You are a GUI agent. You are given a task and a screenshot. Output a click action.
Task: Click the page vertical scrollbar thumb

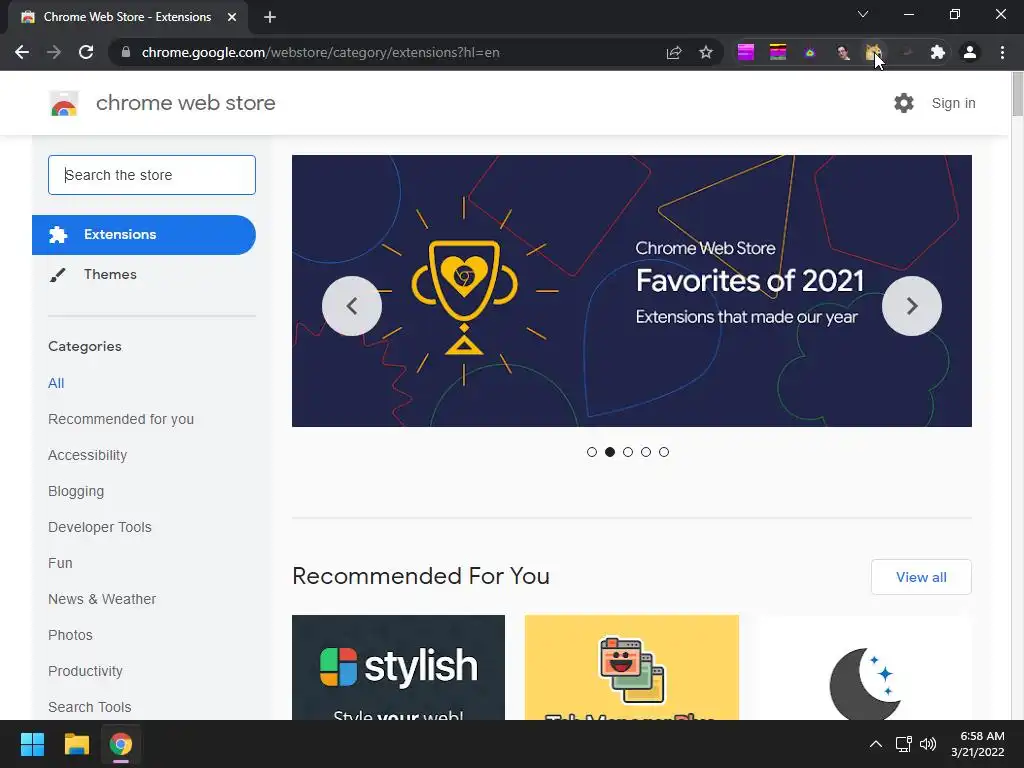[x=1017, y=94]
